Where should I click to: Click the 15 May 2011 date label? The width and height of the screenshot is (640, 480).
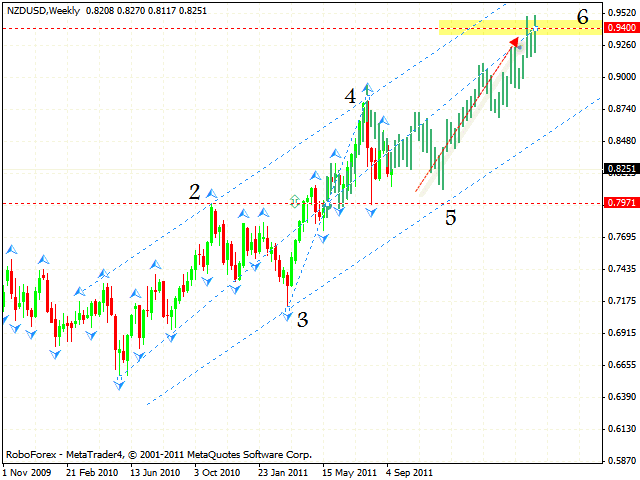348,470
